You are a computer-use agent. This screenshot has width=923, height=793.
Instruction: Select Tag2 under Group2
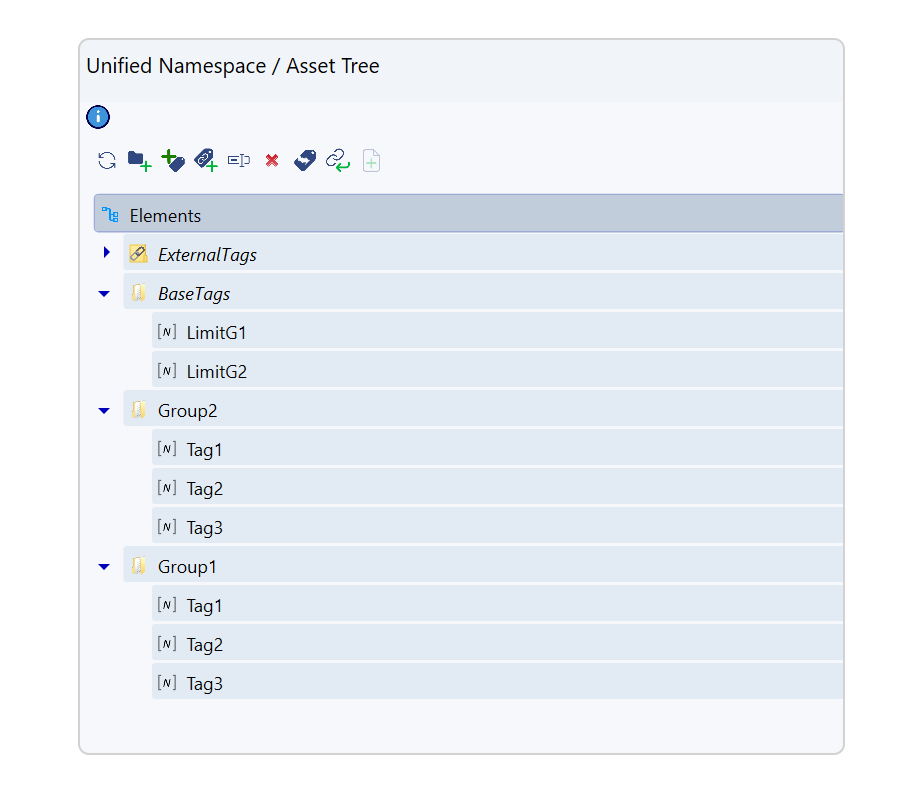[x=204, y=489]
